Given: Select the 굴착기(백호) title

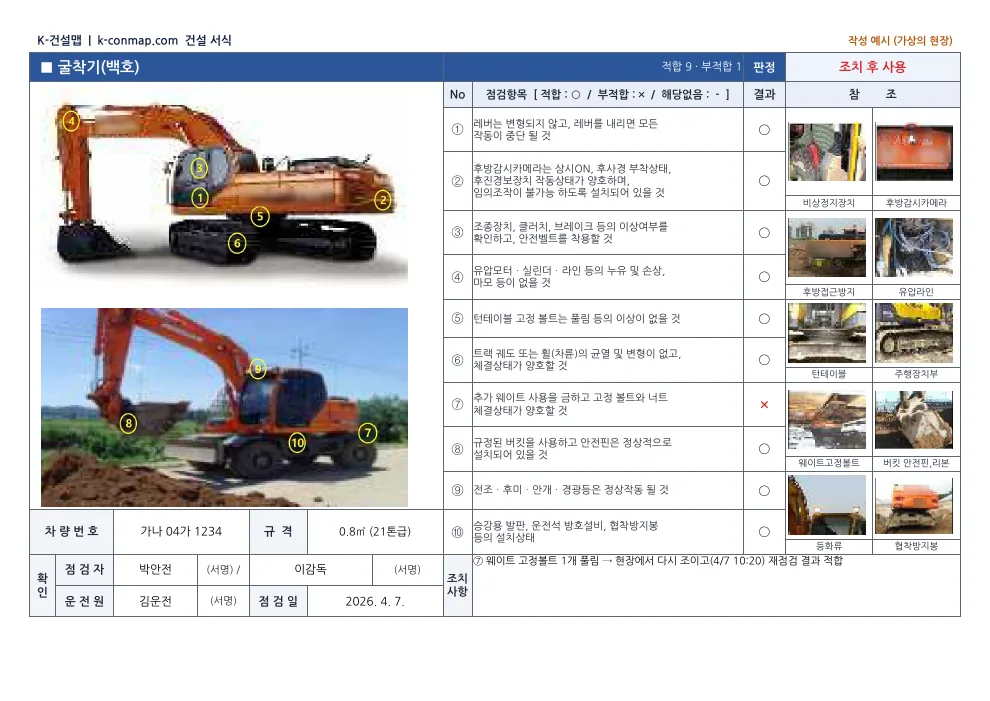Looking at the screenshot, I should coord(98,67).
